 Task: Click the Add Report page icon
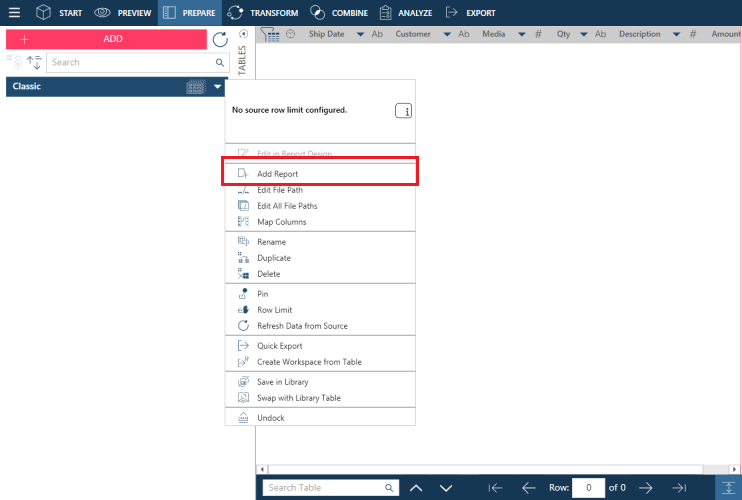coord(243,174)
